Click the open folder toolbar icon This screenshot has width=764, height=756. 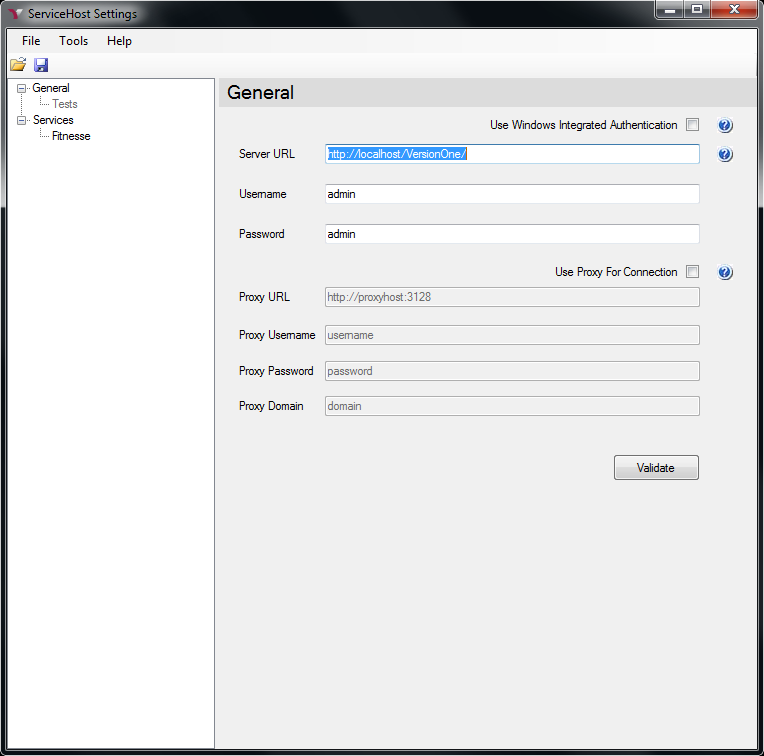coord(18,65)
